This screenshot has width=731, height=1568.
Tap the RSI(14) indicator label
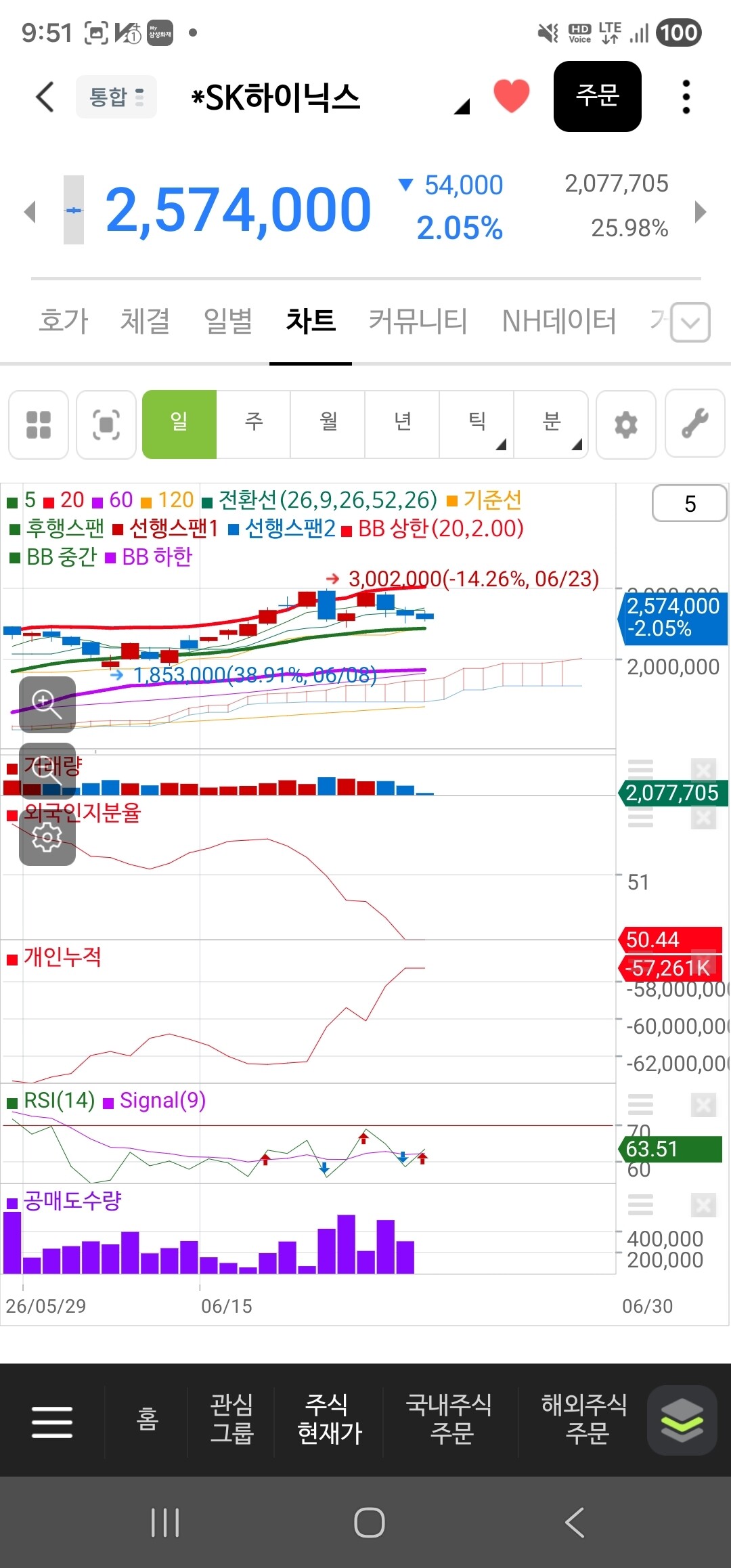click(x=51, y=1101)
